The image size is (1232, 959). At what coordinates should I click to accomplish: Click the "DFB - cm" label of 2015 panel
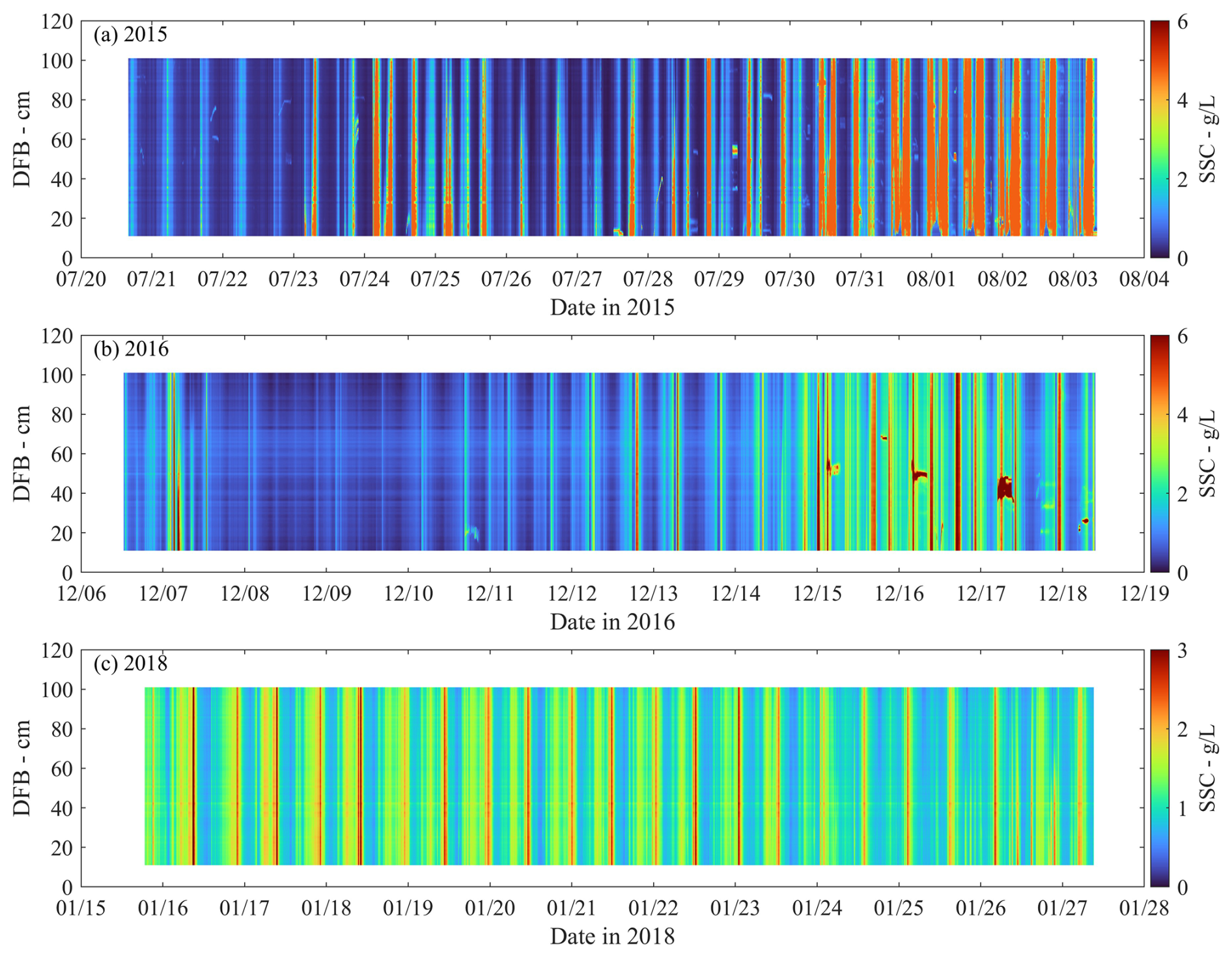(23, 139)
